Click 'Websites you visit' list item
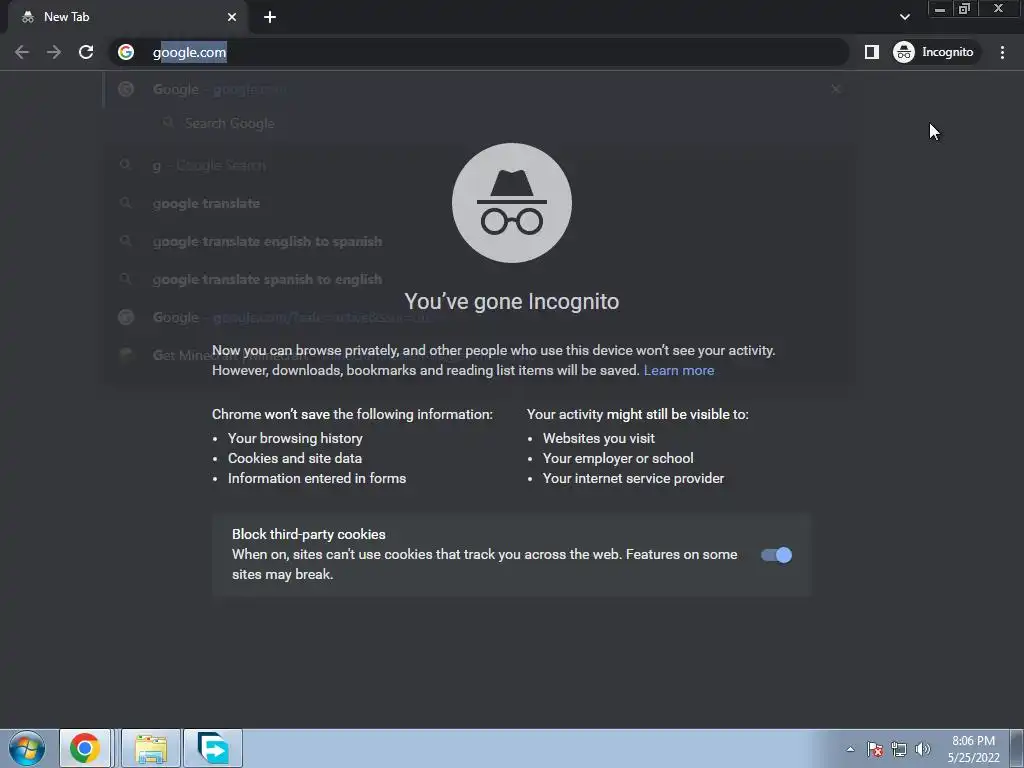This screenshot has height=768, width=1024. coord(598,438)
